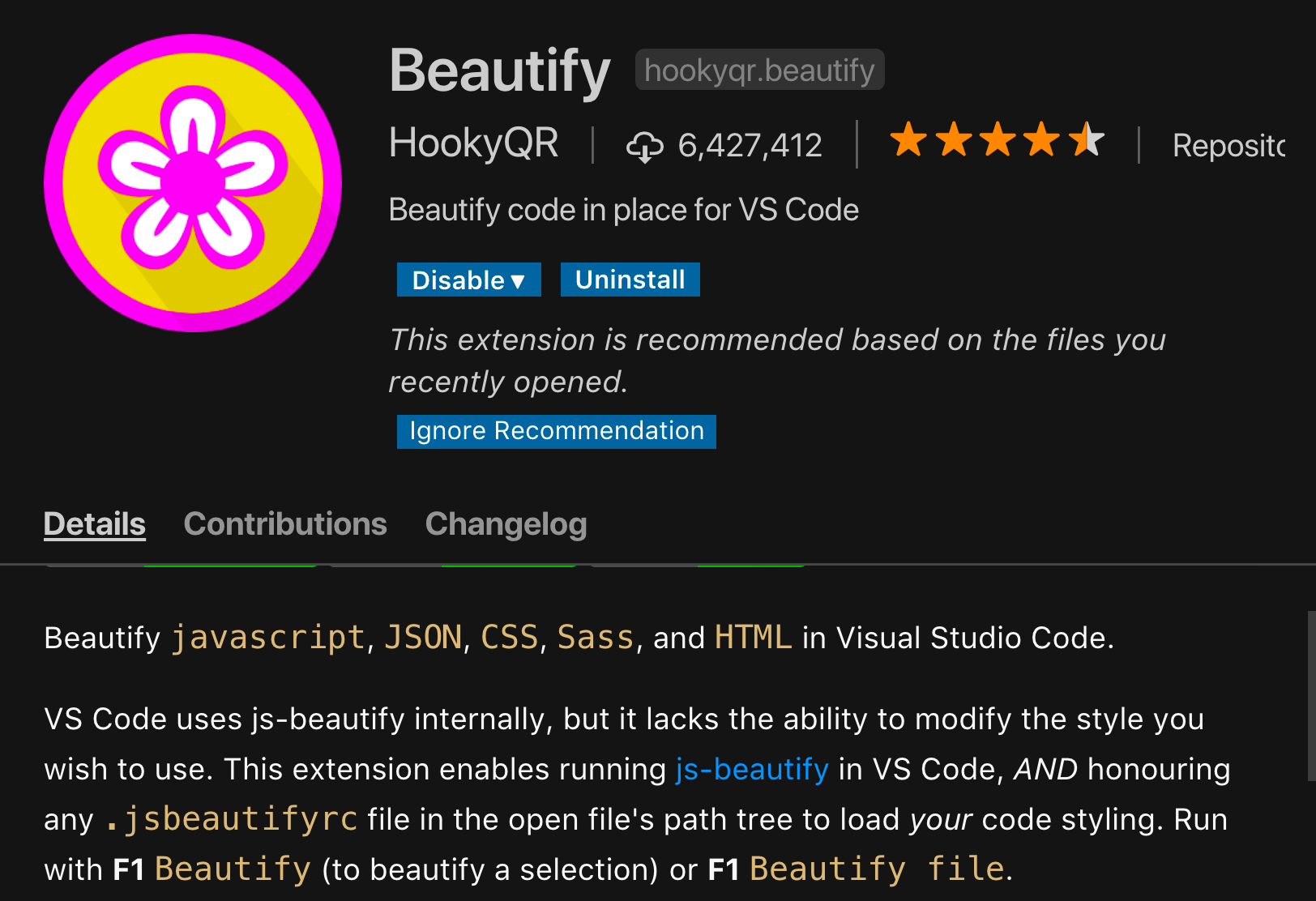
Task: Open the Changelog tab
Action: (506, 524)
